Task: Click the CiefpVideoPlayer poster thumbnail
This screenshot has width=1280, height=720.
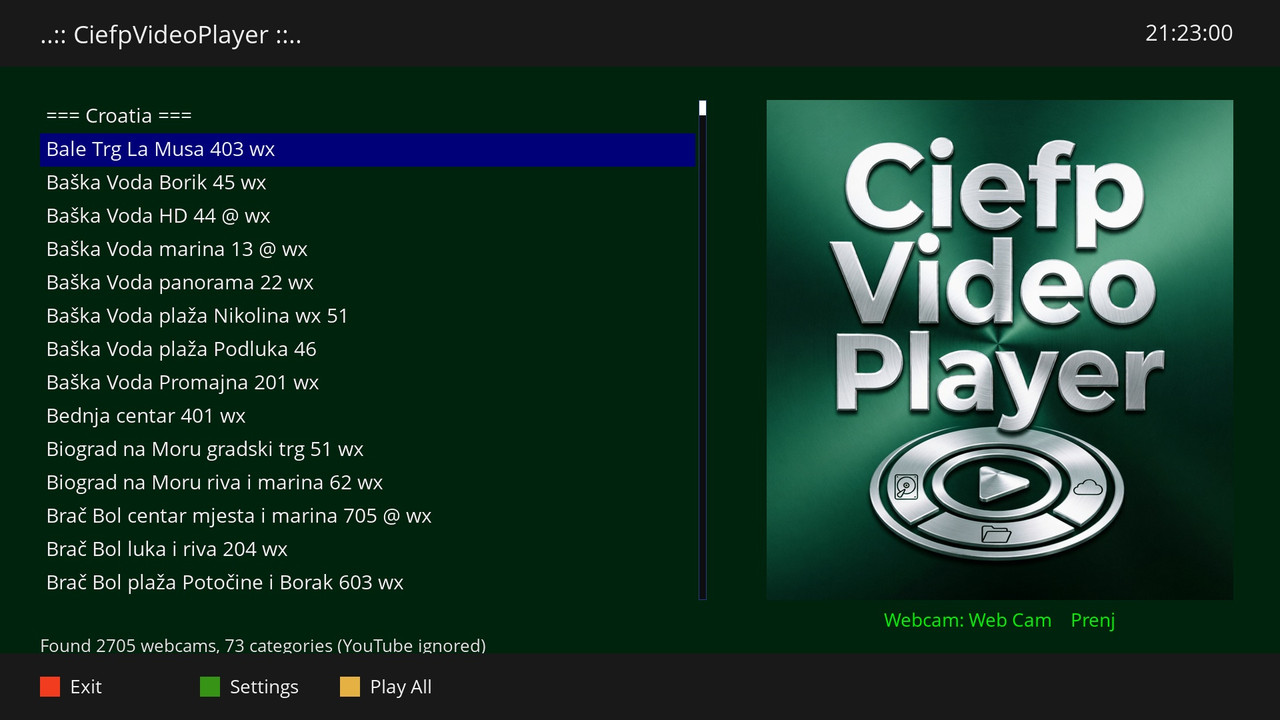Action: tap(1000, 350)
